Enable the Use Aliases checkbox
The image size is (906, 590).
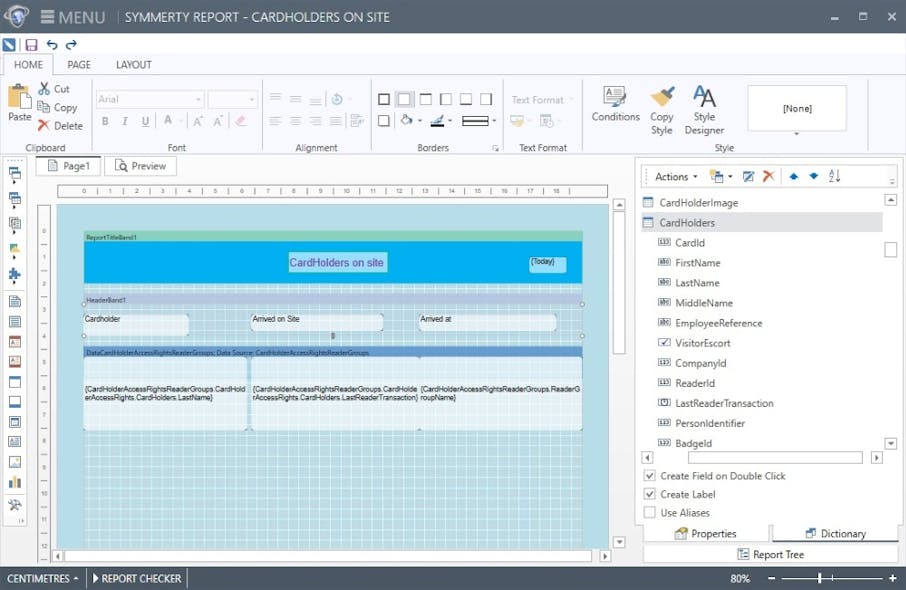pos(649,512)
